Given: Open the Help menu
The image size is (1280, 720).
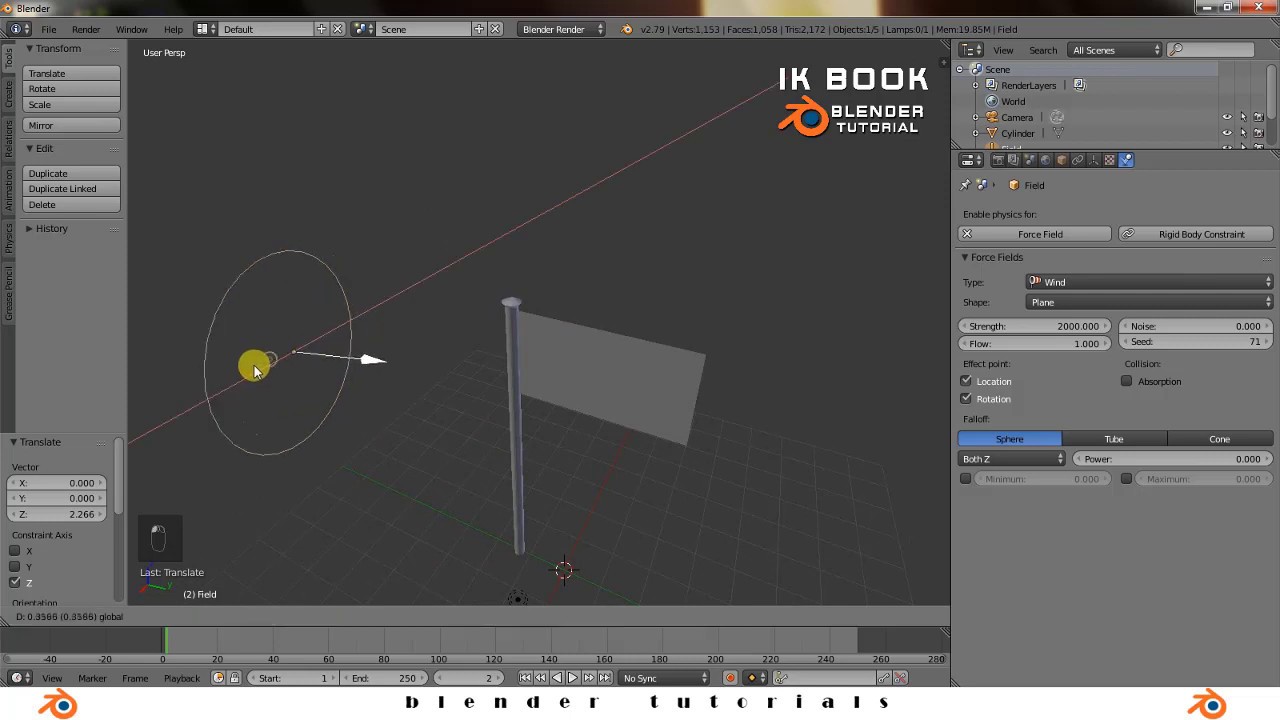Looking at the screenshot, I should point(173,30).
